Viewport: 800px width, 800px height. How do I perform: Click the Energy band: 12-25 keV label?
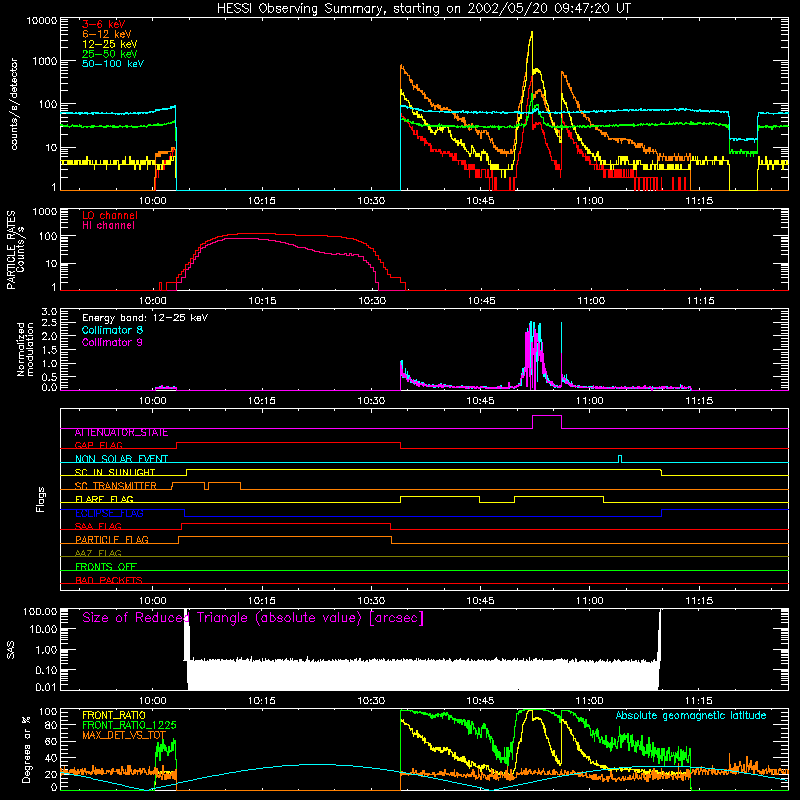tap(145, 318)
